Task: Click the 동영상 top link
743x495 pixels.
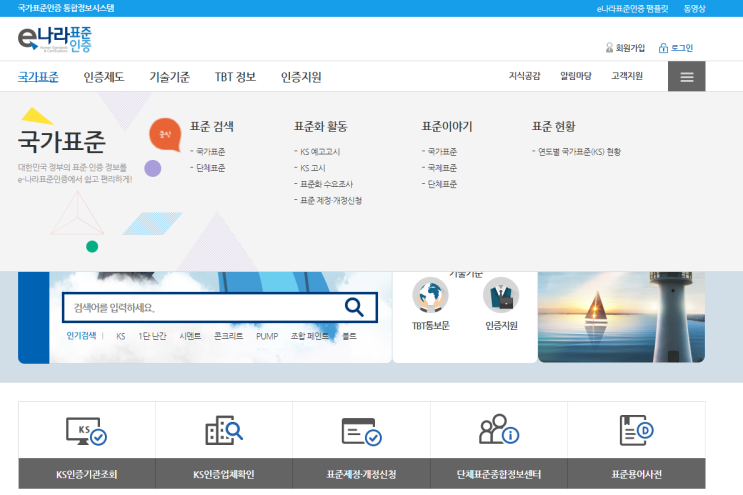Action: (x=695, y=9)
